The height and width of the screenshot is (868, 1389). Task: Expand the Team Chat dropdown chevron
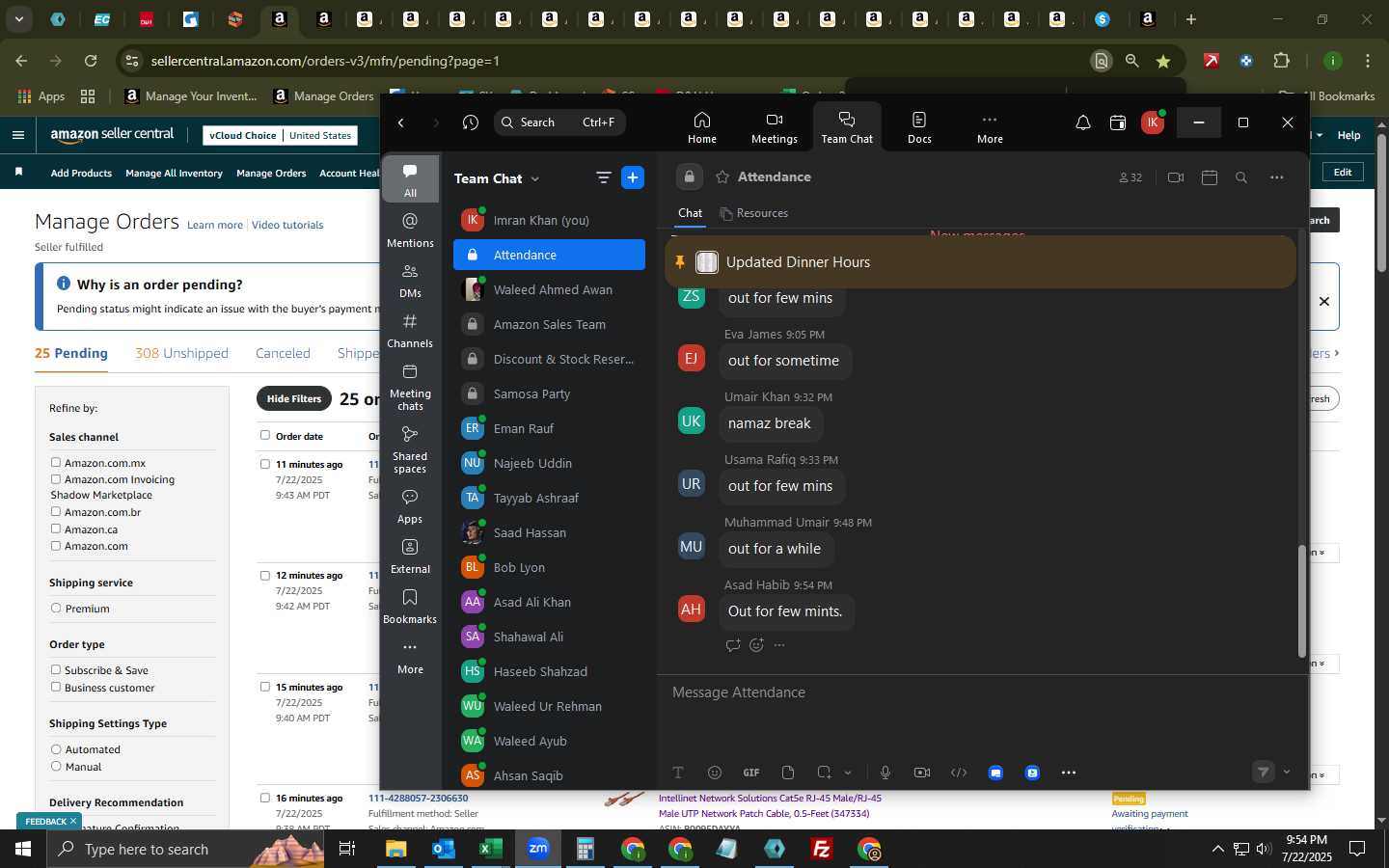click(535, 178)
